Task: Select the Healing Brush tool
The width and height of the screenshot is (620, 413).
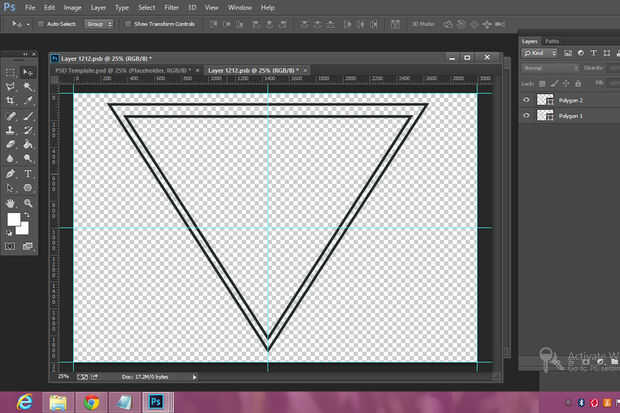Action: coord(10,116)
